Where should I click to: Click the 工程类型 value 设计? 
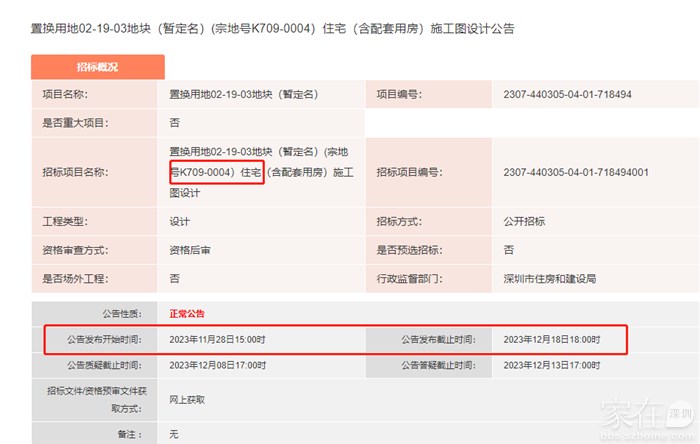click(180, 221)
